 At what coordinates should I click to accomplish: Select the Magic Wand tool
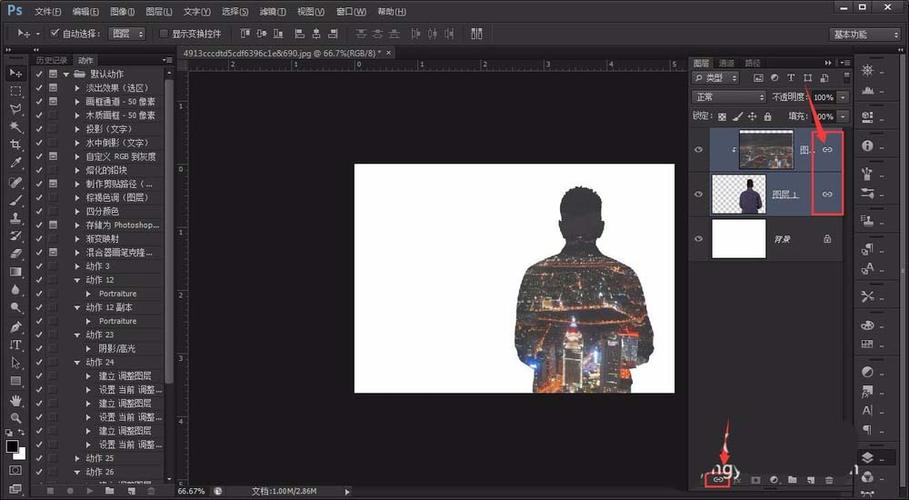coord(16,127)
